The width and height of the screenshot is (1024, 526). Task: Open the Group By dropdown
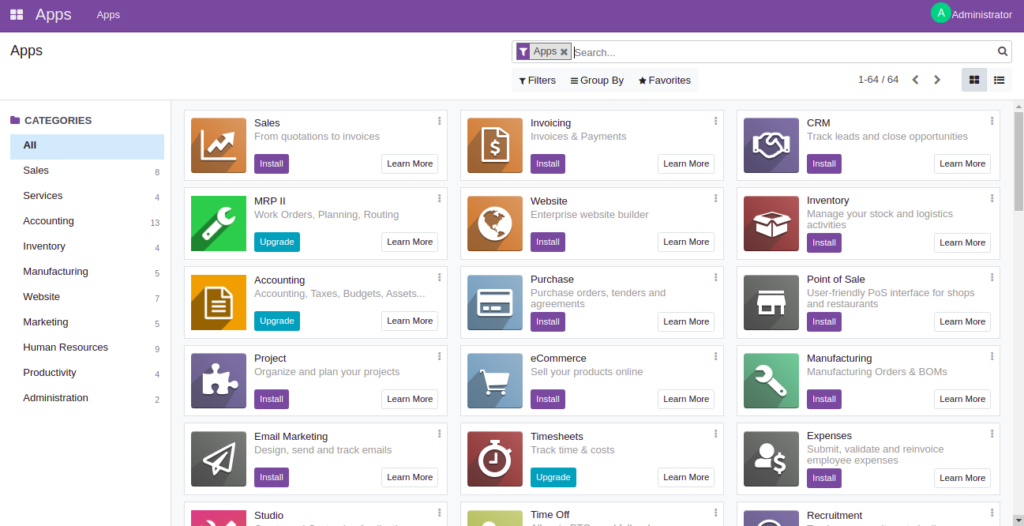click(597, 80)
